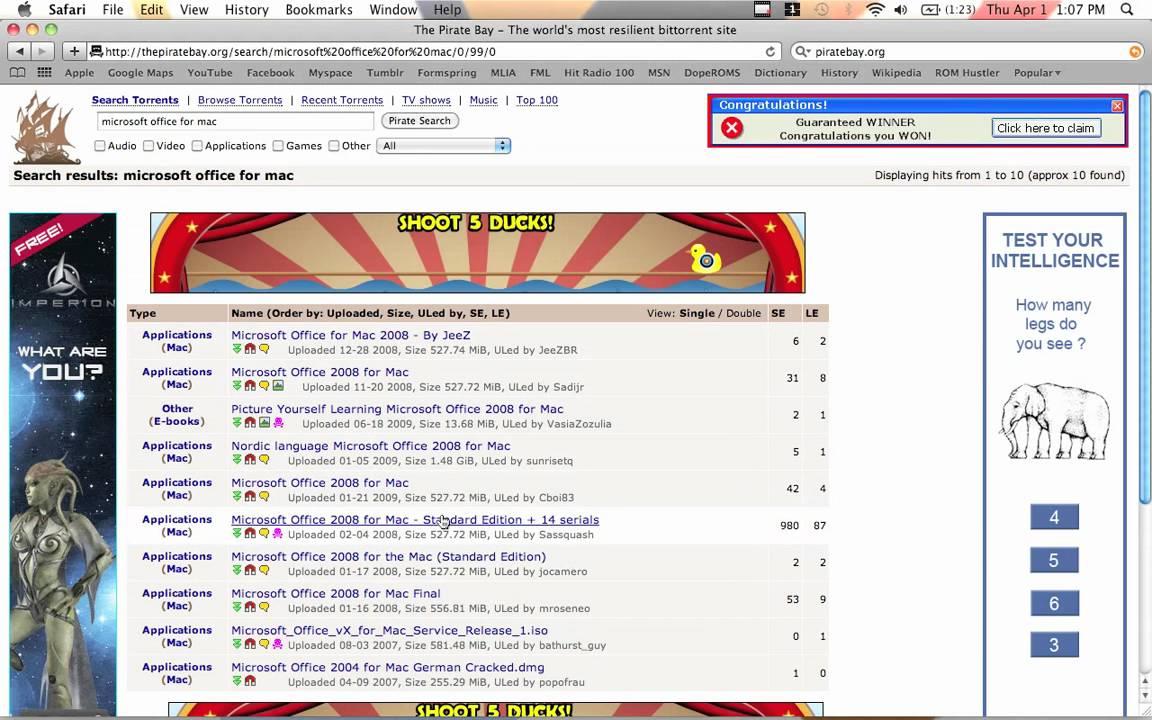Enable the Audio checkbox
Image resolution: width=1152 pixels, height=720 pixels.
[x=100, y=145]
